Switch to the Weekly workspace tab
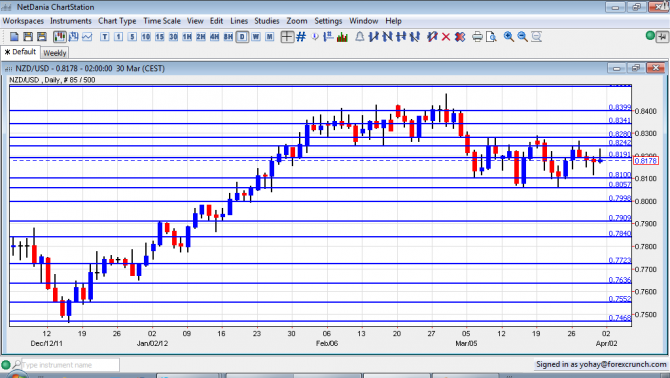The height and width of the screenshot is (378, 670). coord(55,53)
